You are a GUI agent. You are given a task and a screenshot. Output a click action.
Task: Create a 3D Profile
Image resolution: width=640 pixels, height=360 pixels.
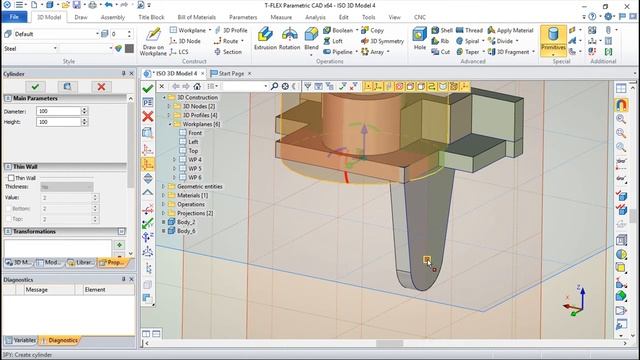(231, 30)
